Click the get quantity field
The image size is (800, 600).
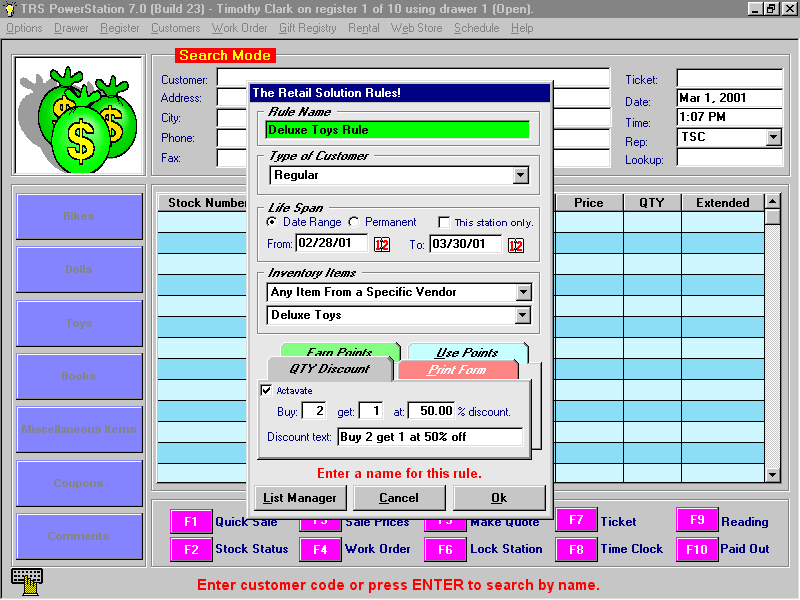coord(371,411)
